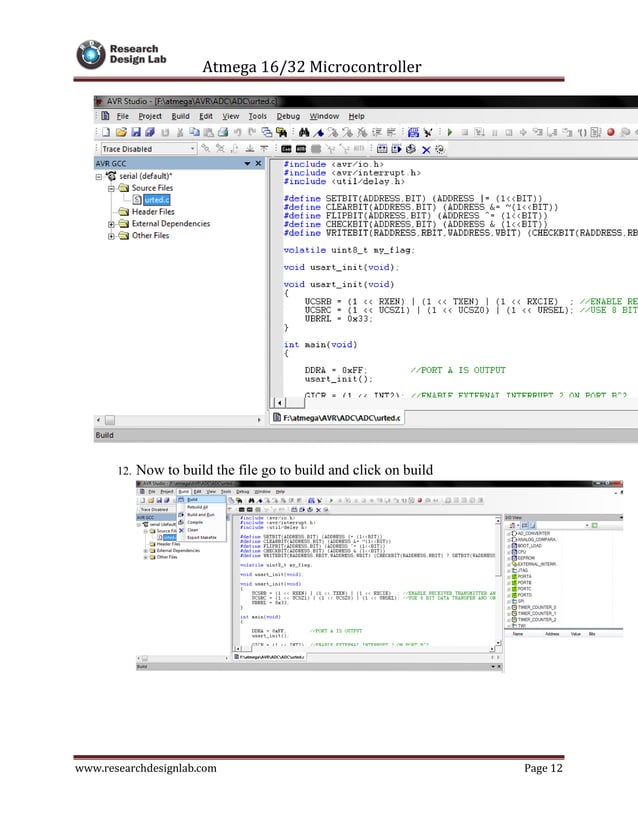Click green Run arrow in larger screenshot toolbar
Image resolution: width=638 pixels, height=826 pixels.
pos(450,132)
